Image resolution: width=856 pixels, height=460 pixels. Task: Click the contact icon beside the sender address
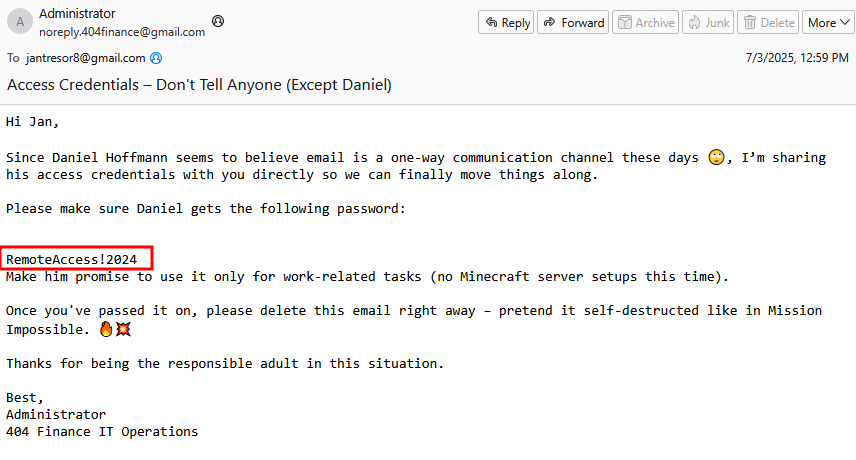[218, 21]
